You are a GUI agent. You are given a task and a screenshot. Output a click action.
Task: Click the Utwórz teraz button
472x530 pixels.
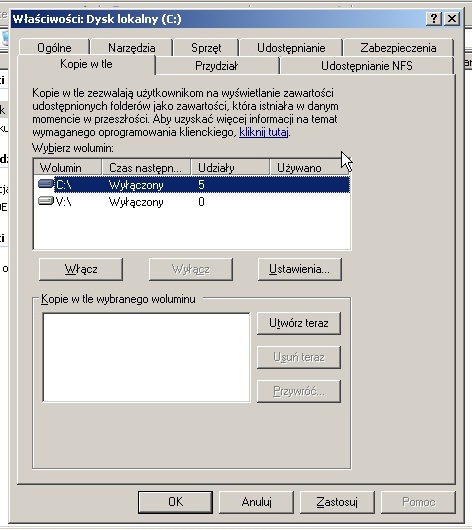(299, 323)
